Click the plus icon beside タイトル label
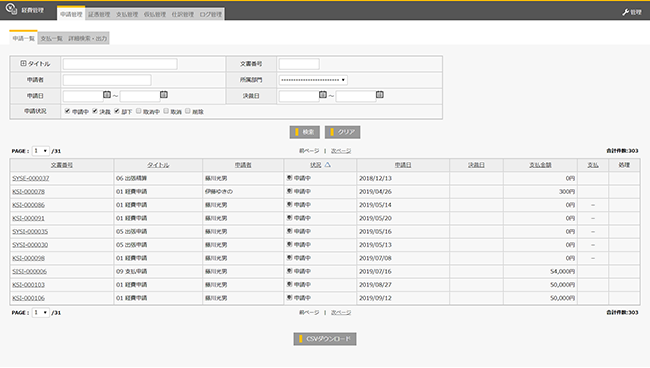The width and height of the screenshot is (650, 368). pyautogui.click(x=23, y=63)
